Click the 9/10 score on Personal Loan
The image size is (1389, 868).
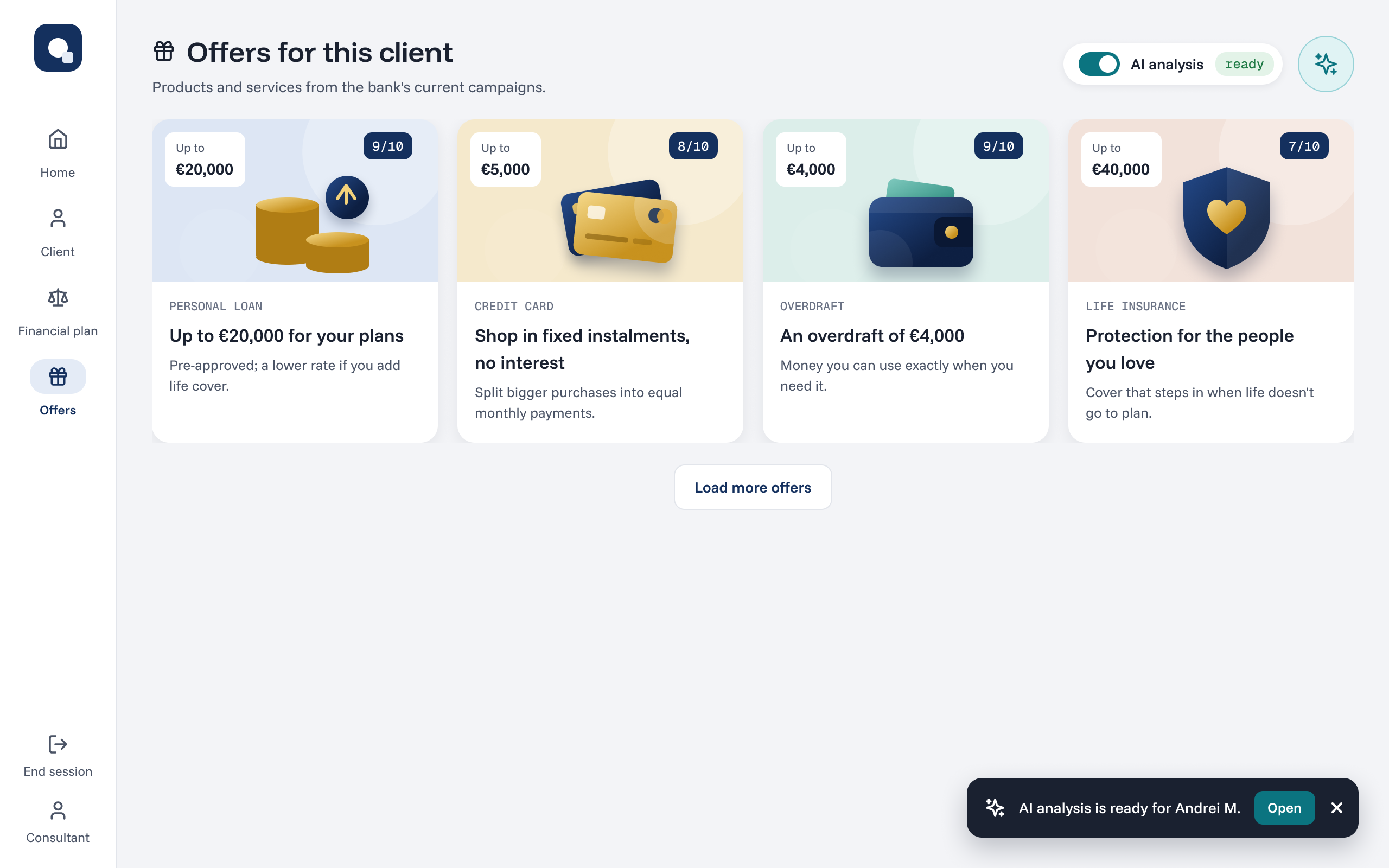(387, 146)
